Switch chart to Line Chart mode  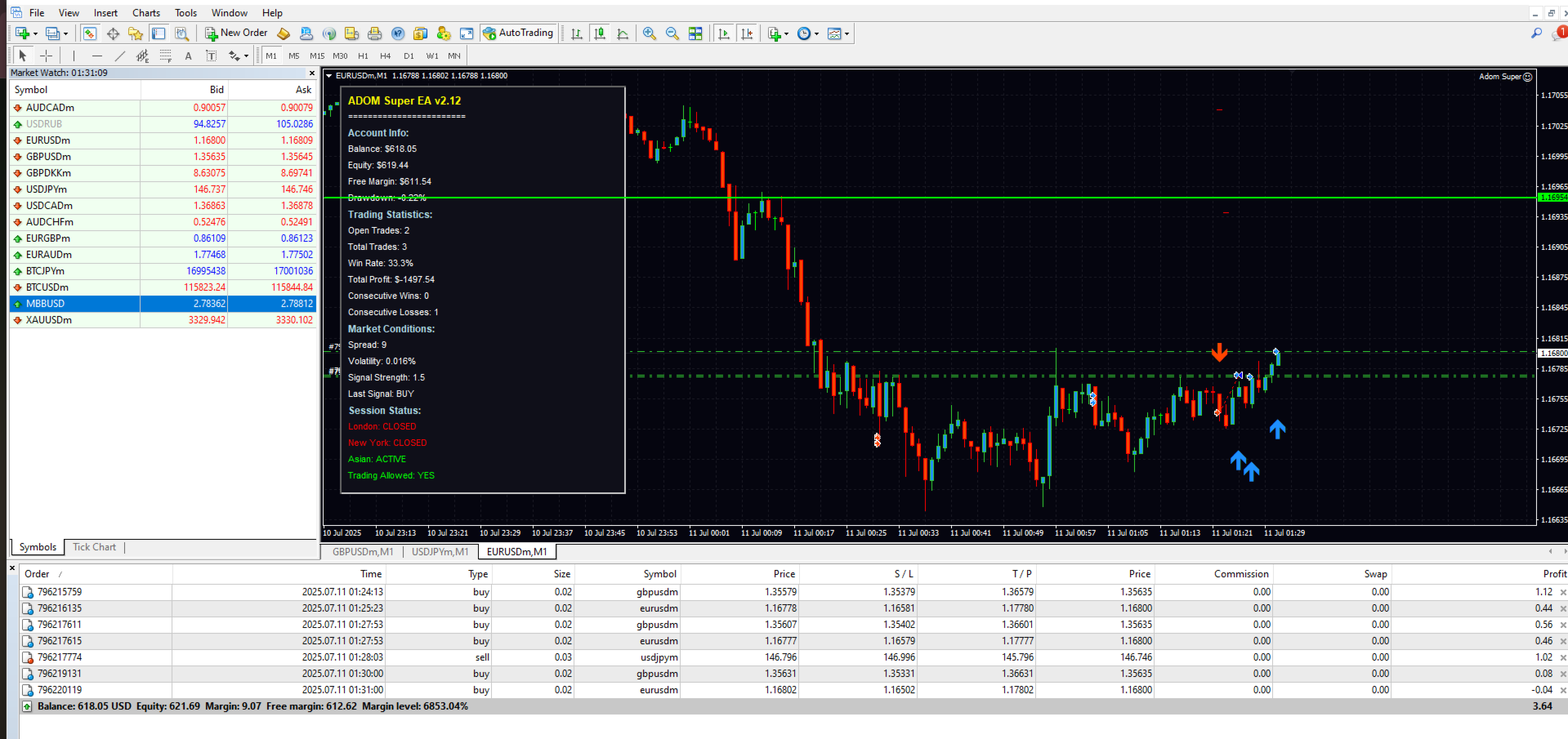click(623, 33)
